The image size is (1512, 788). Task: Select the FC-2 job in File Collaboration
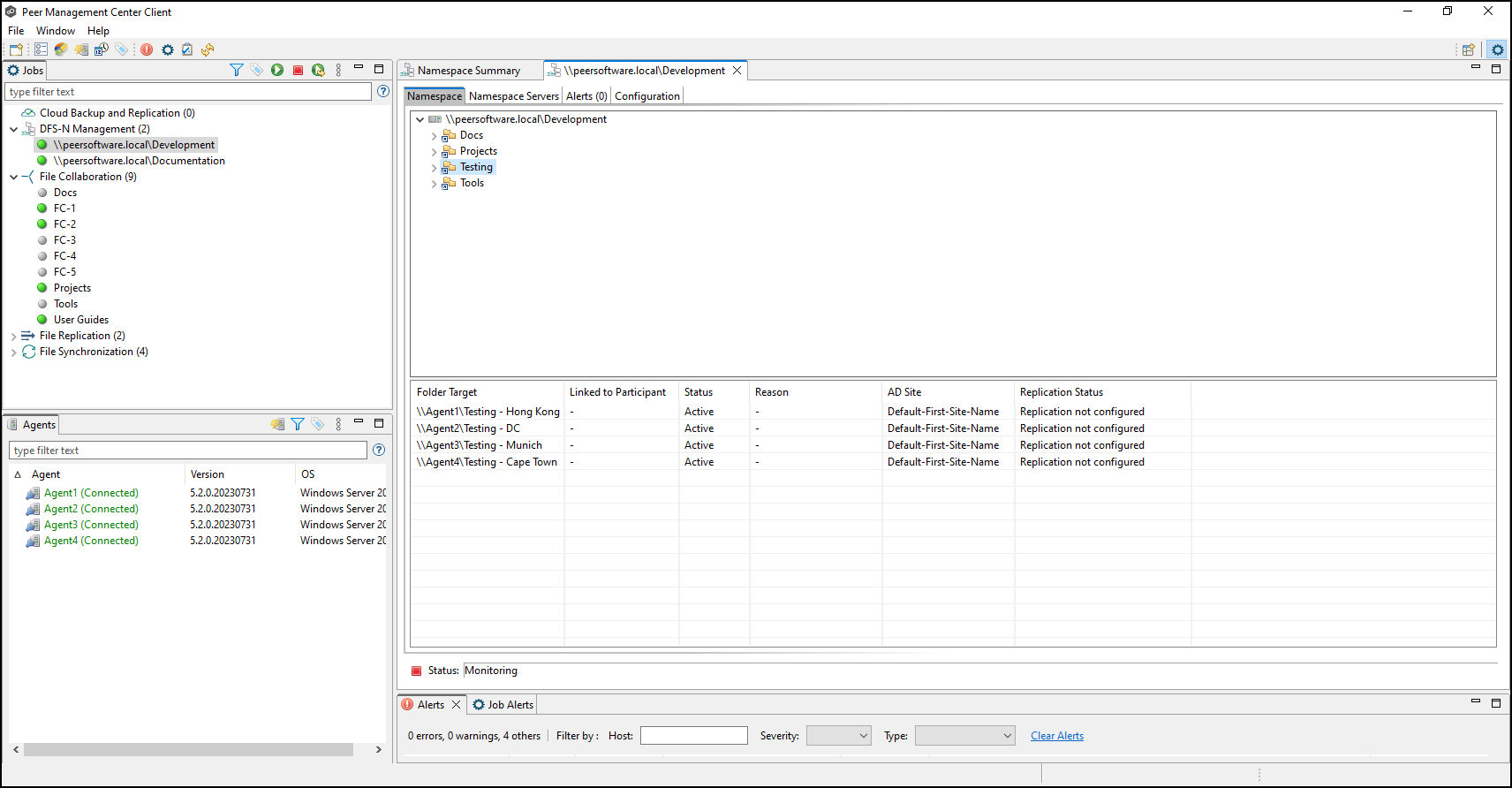(x=64, y=224)
